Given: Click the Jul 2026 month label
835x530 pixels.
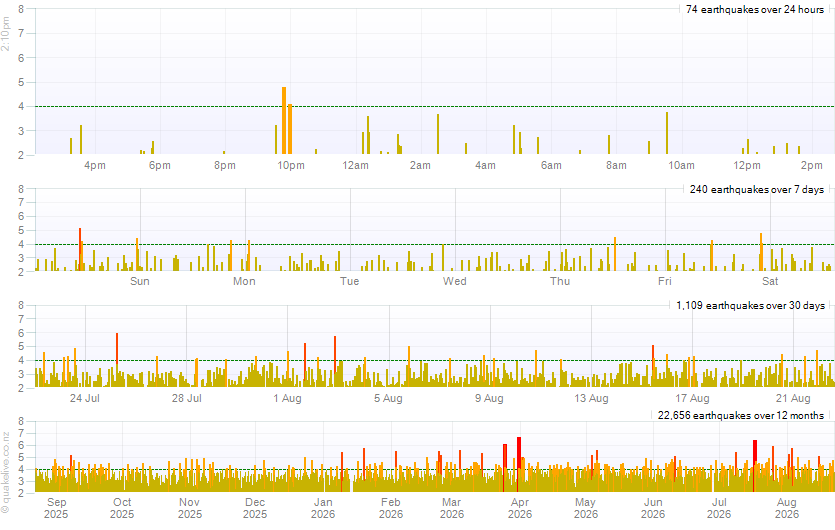Looking at the screenshot, I should pos(719,508).
